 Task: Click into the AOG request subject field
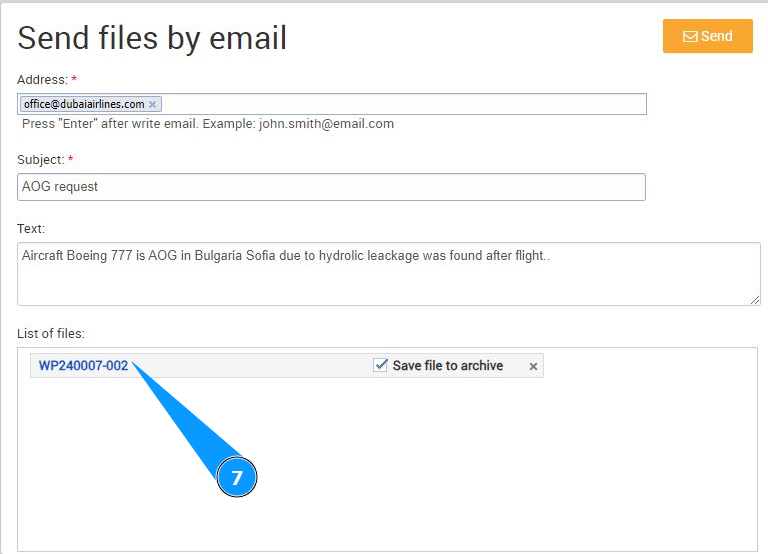point(331,187)
